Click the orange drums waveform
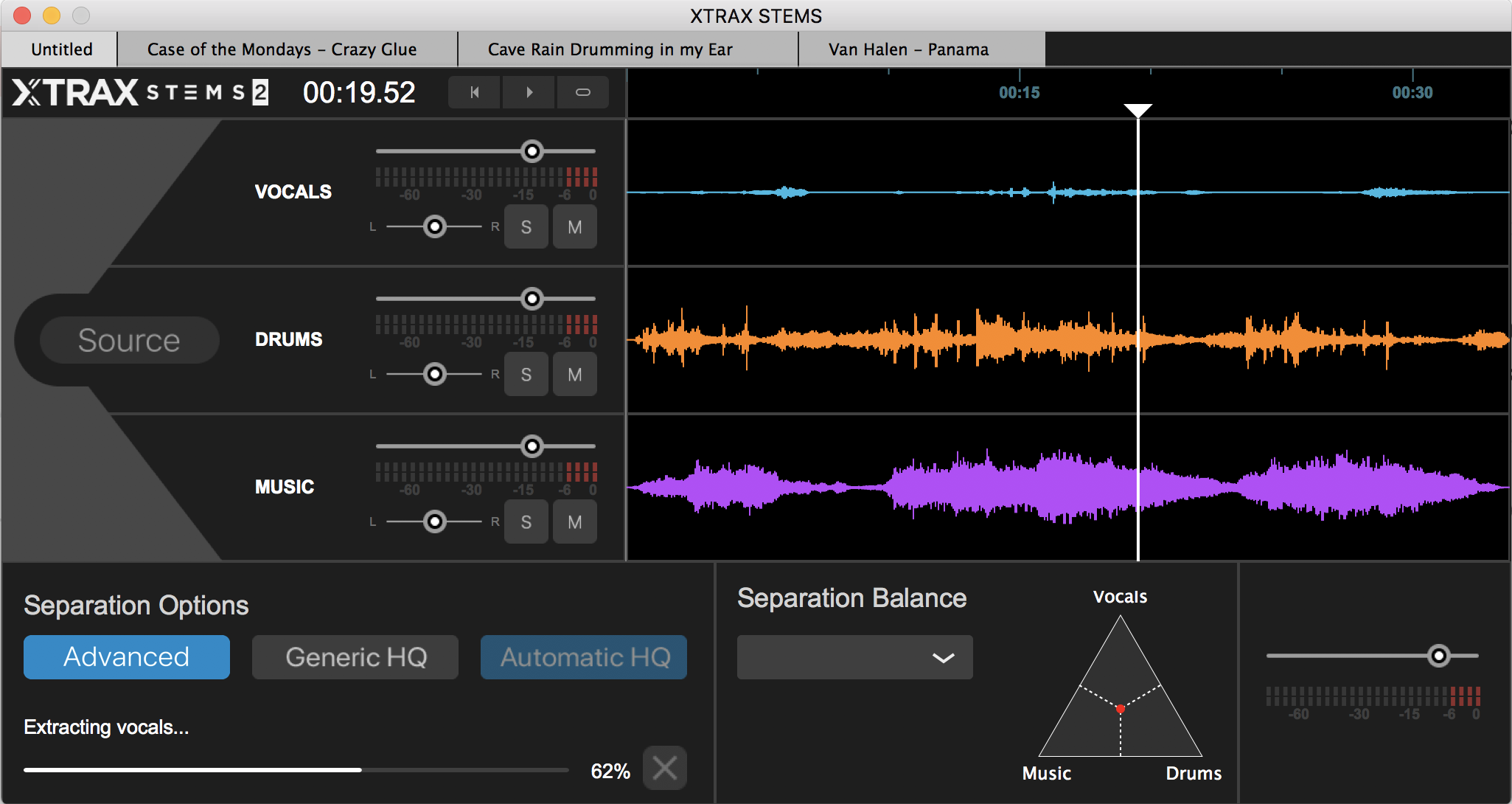 click(x=1068, y=339)
